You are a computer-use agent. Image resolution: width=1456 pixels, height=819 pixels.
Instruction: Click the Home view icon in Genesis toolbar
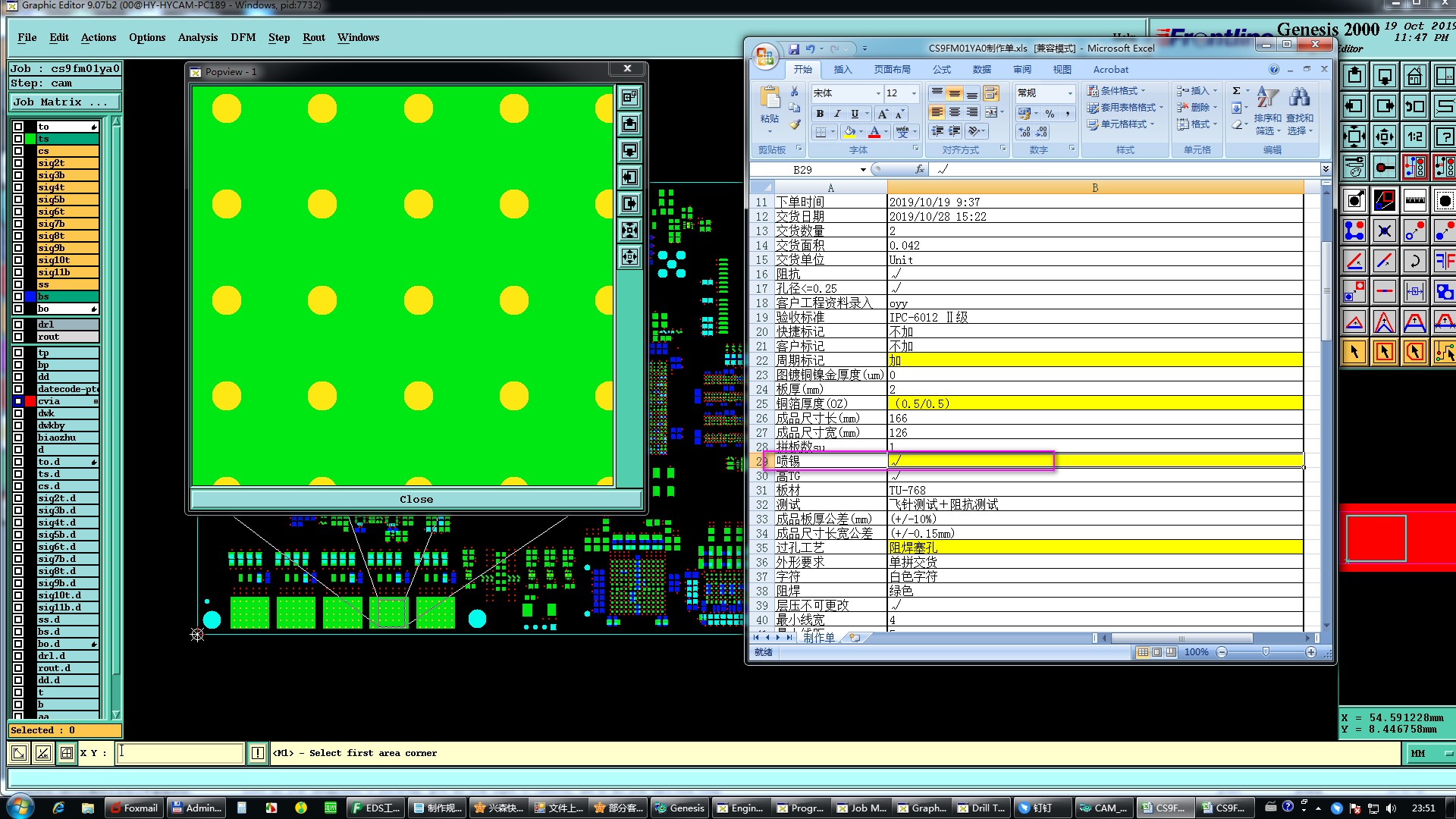point(1414,77)
